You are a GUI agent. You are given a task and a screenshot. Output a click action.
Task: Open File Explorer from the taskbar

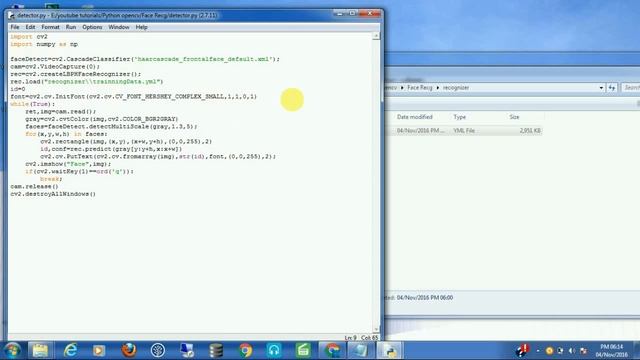(40, 350)
